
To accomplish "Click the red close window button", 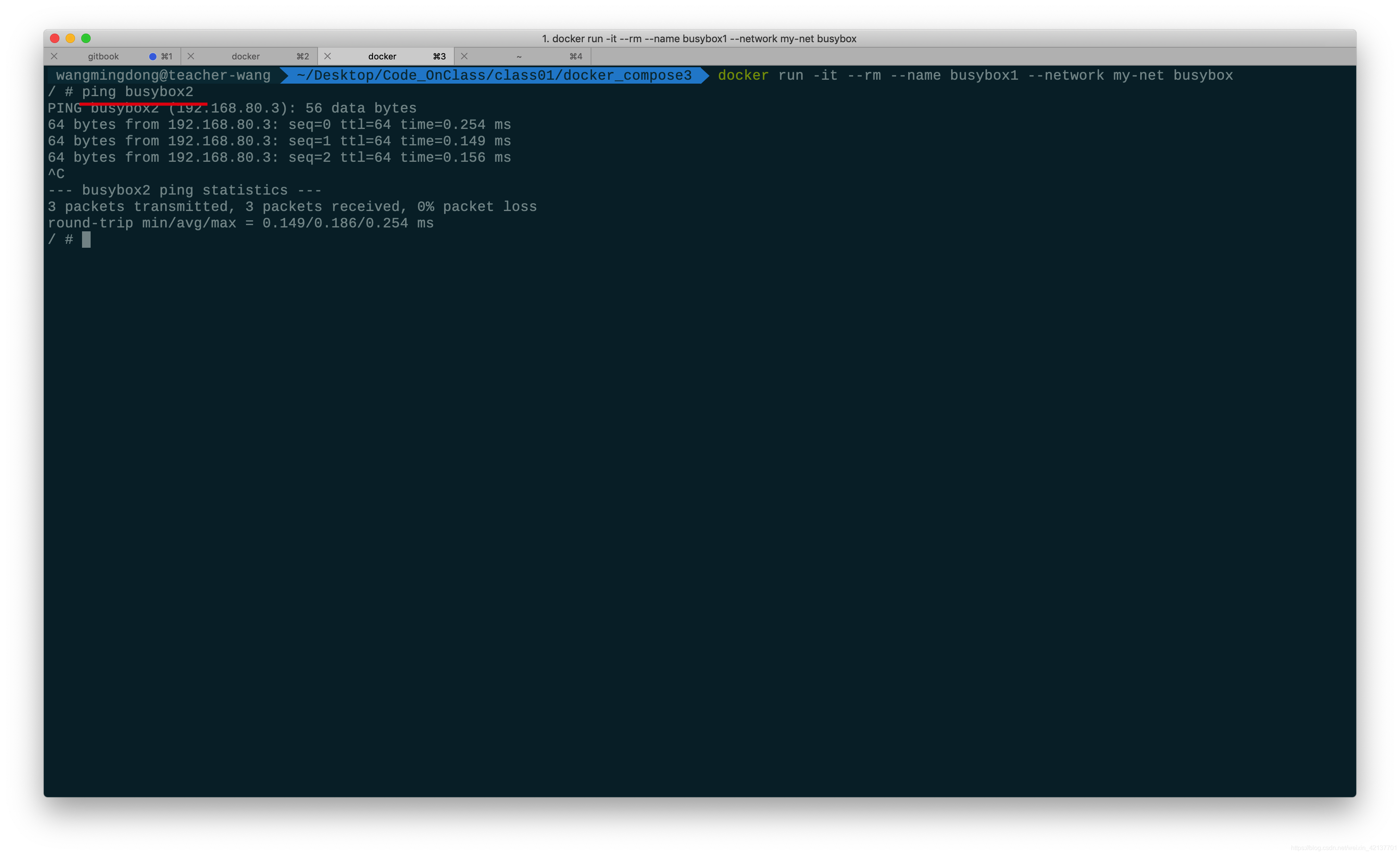I will (55, 38).
